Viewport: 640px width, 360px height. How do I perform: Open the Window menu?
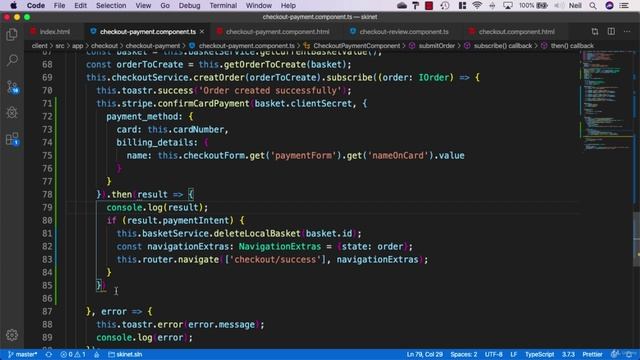coord(258,6)
